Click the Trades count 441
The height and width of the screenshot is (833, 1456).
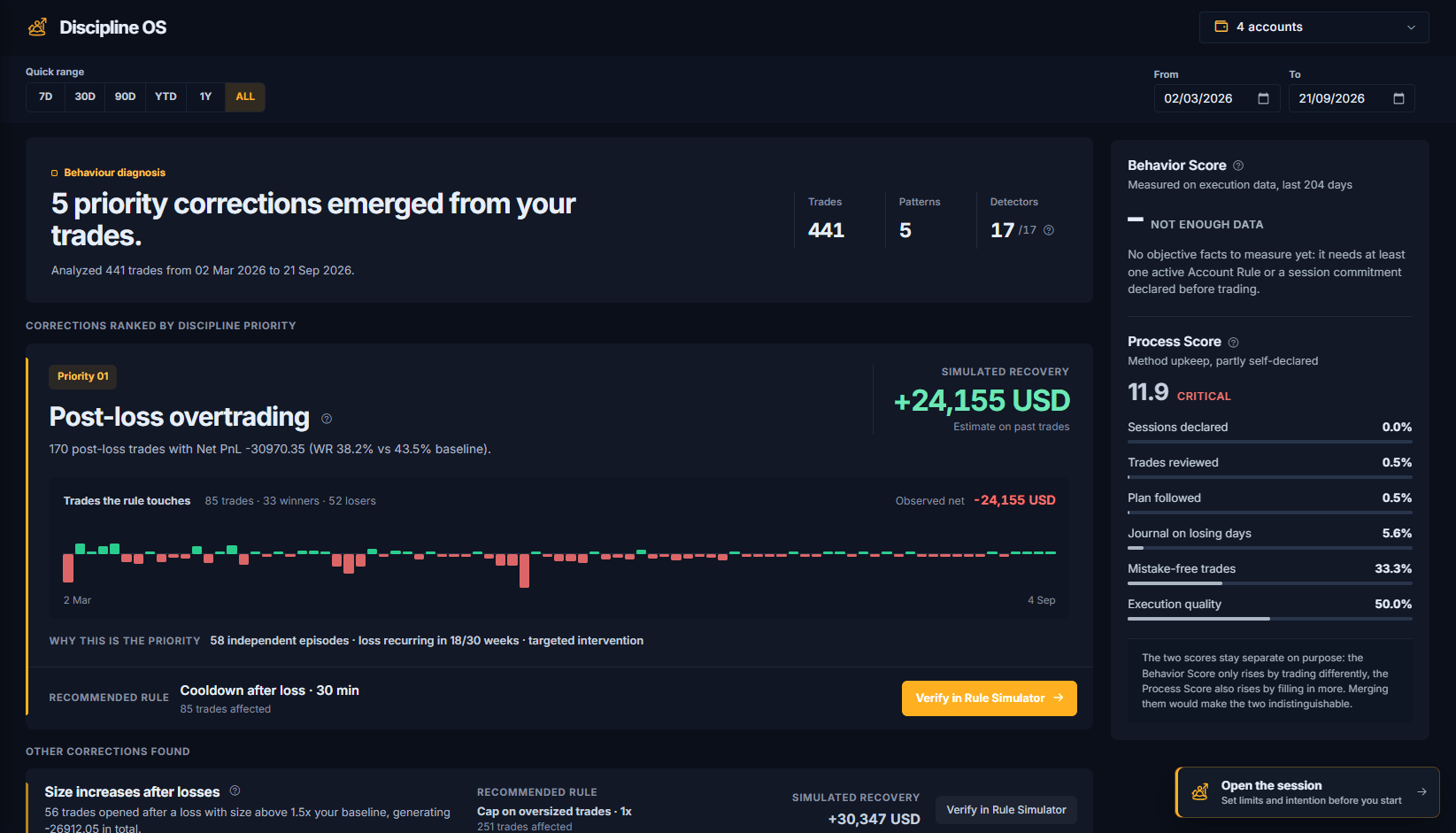tap(826, 230)
